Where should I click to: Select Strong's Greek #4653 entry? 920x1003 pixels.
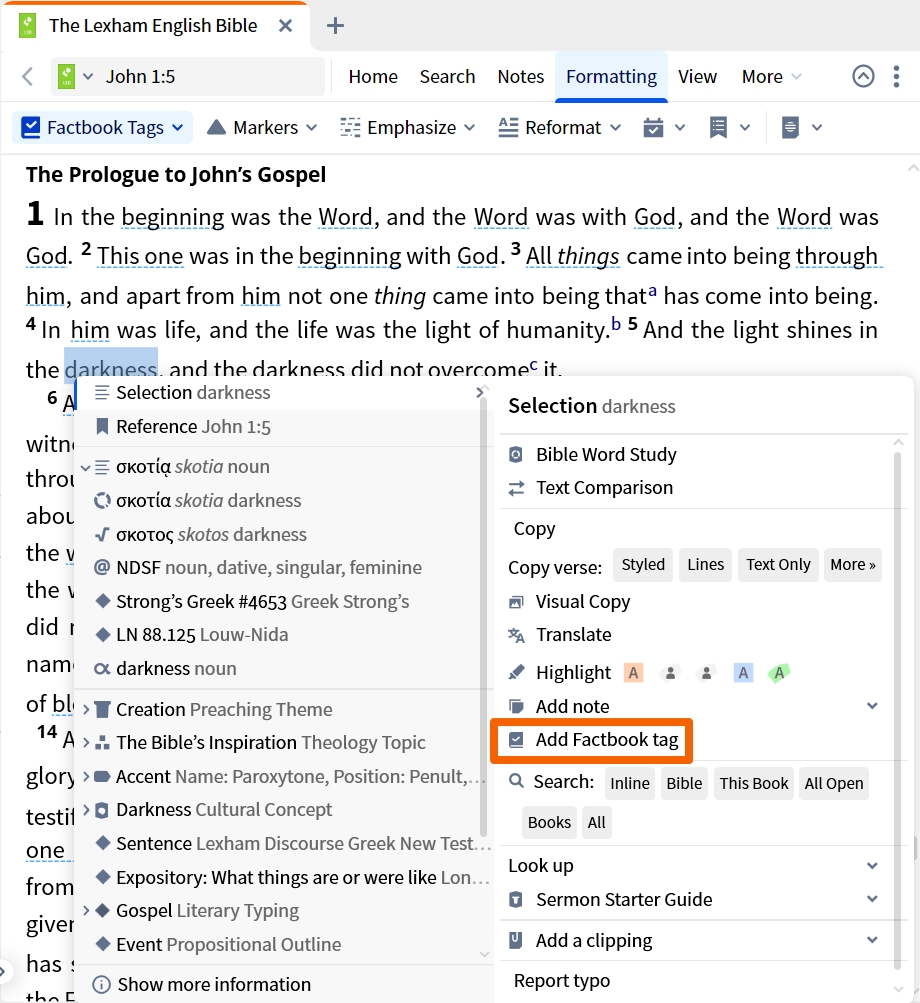click(262, 601)
